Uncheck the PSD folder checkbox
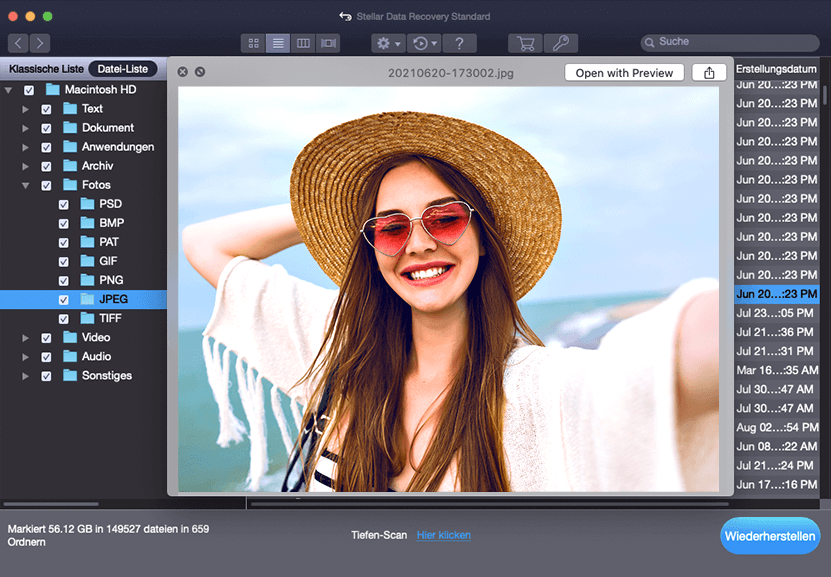Viewport: 831px width, 577px height. pyautogui.click(x=64, y=204)
